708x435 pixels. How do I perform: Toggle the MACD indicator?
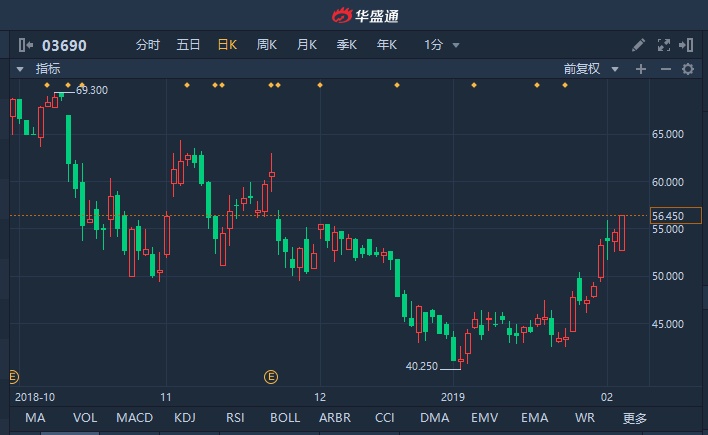point(134,418)
